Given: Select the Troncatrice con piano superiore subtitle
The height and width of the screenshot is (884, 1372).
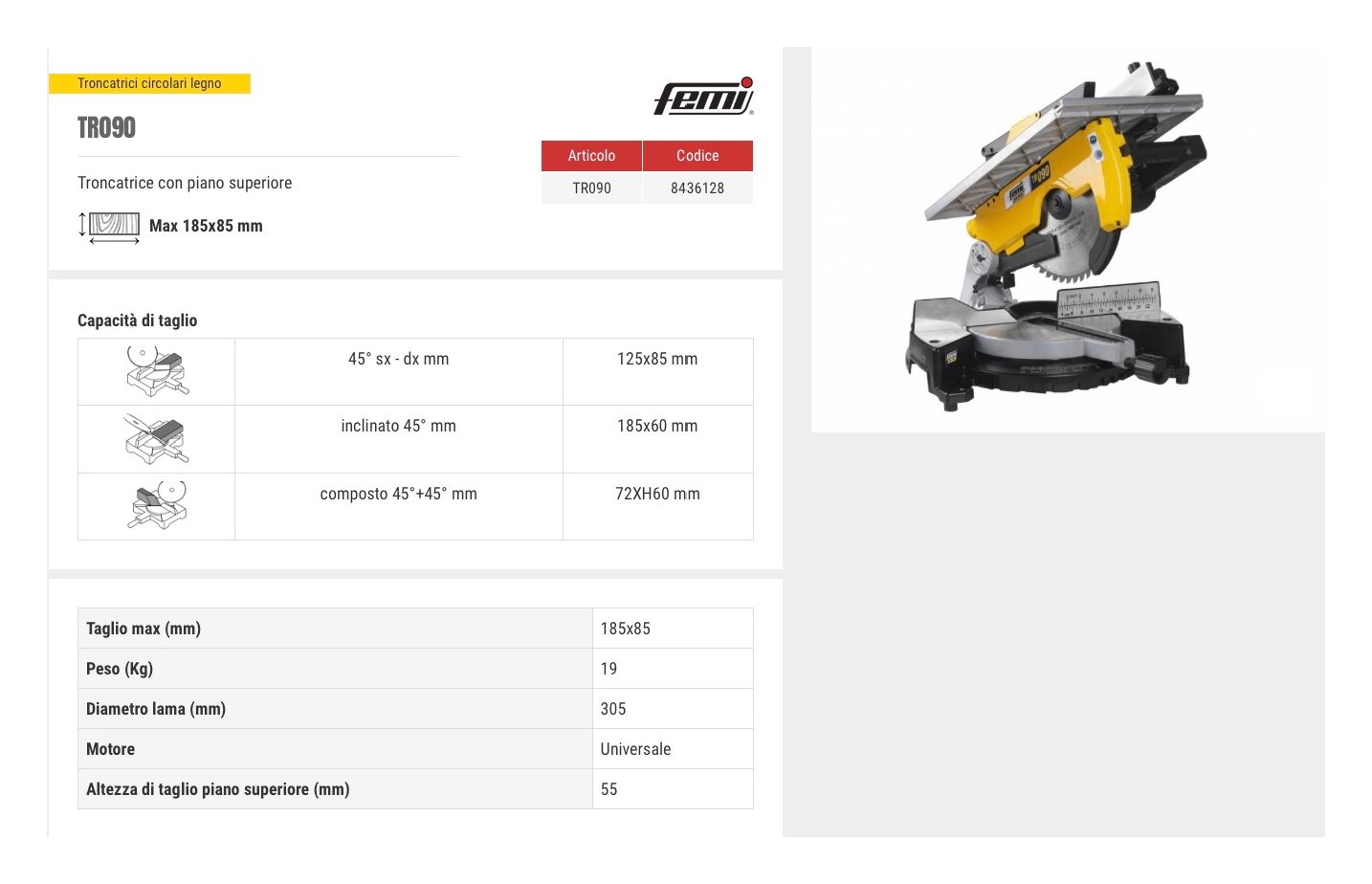Looking at the screenshot, I should point(185,183).
